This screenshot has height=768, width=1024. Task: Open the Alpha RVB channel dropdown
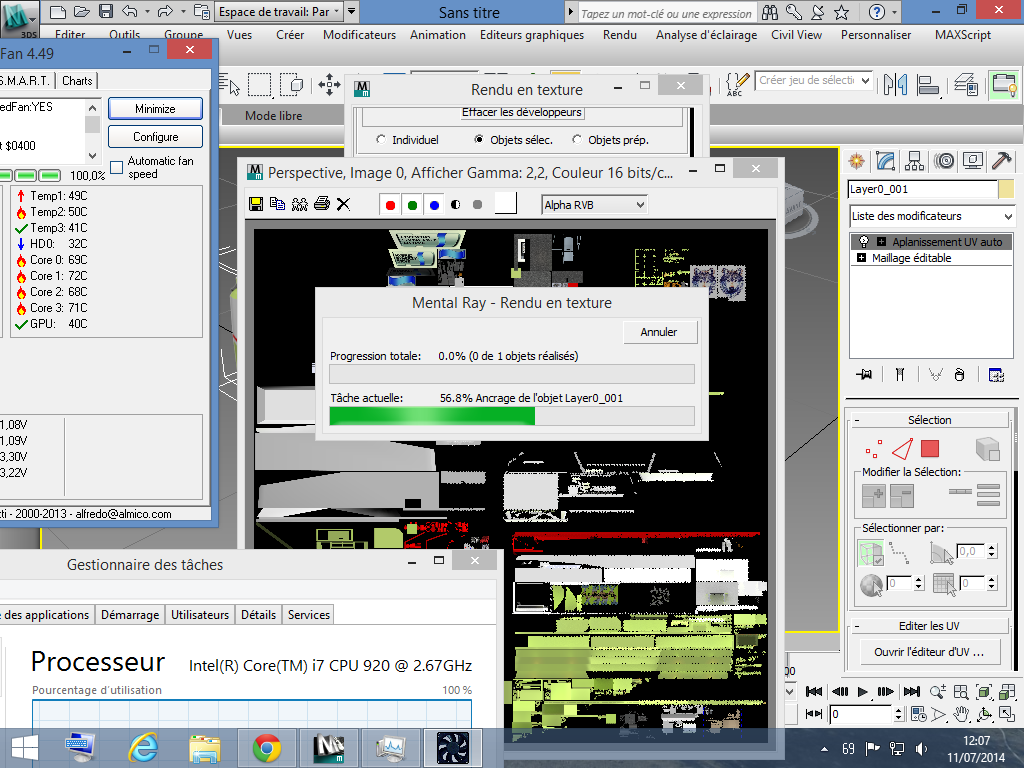(x=594, y=205)
